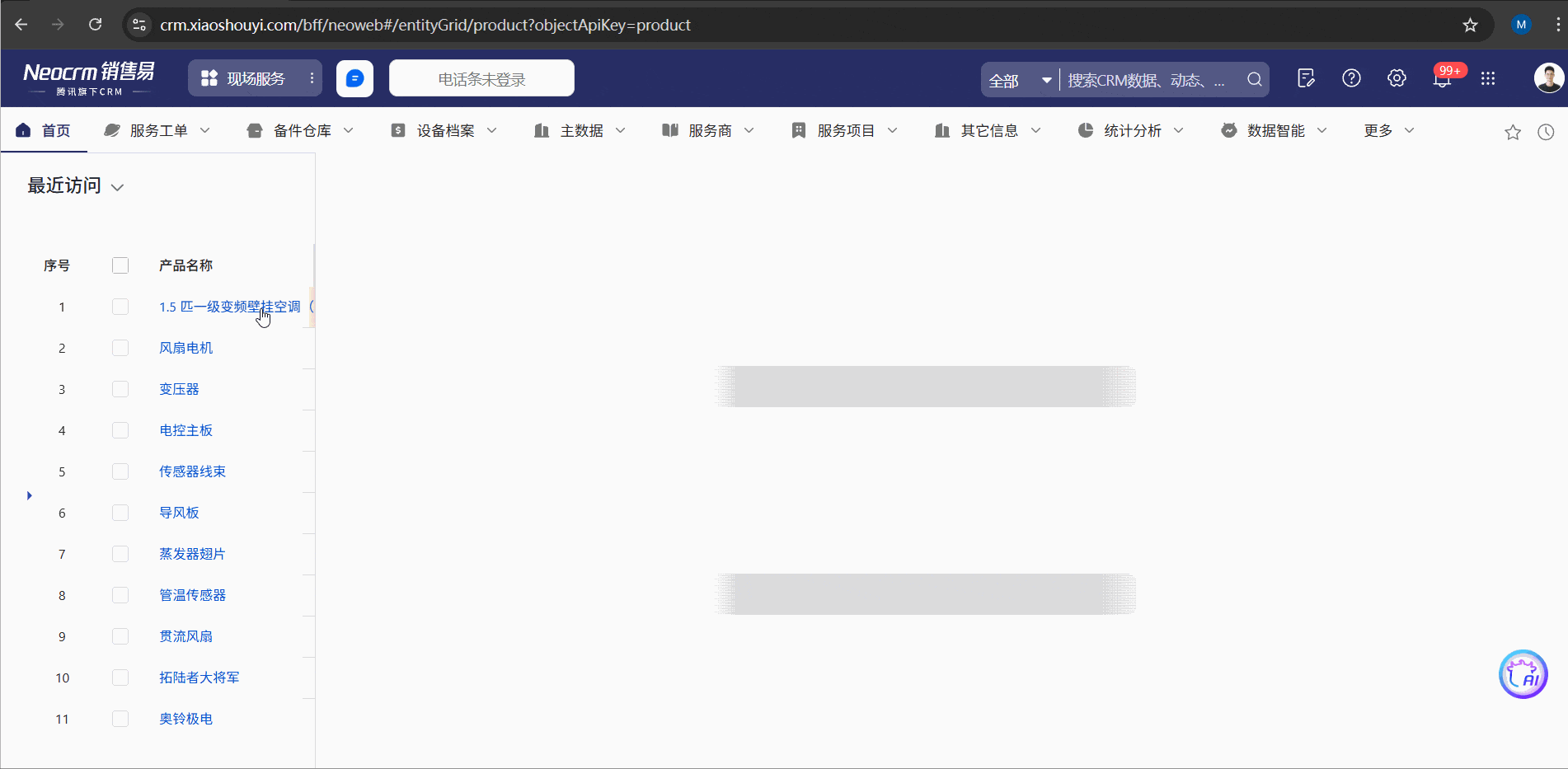Viewport: 1568px width, 769px height.
Task: Open the 服务工单 menu
Action: (x=157, y=130)
